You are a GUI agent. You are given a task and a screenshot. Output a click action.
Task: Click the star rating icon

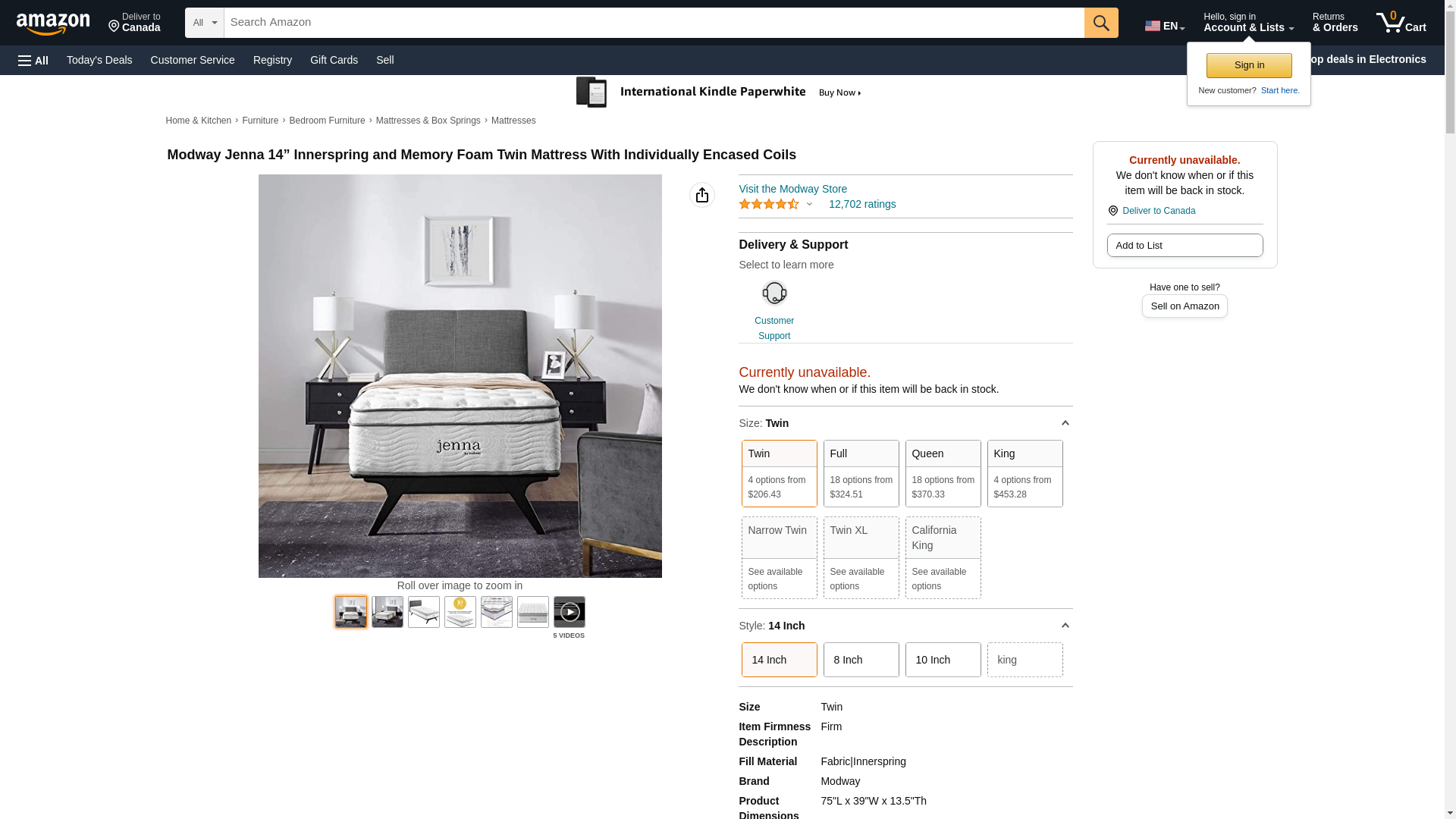point(769,204)
